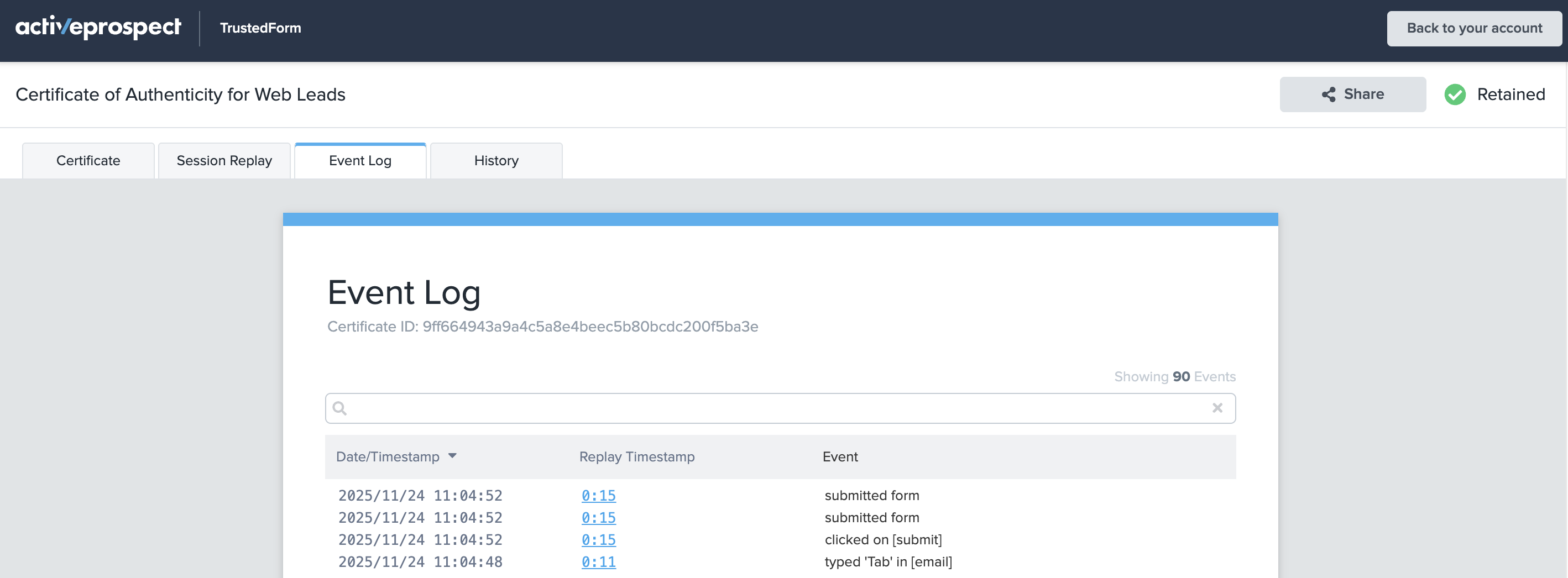1568x578 pixels.
Task: Click the green Retained checkmark icon
Action: tap(1454, 94)
